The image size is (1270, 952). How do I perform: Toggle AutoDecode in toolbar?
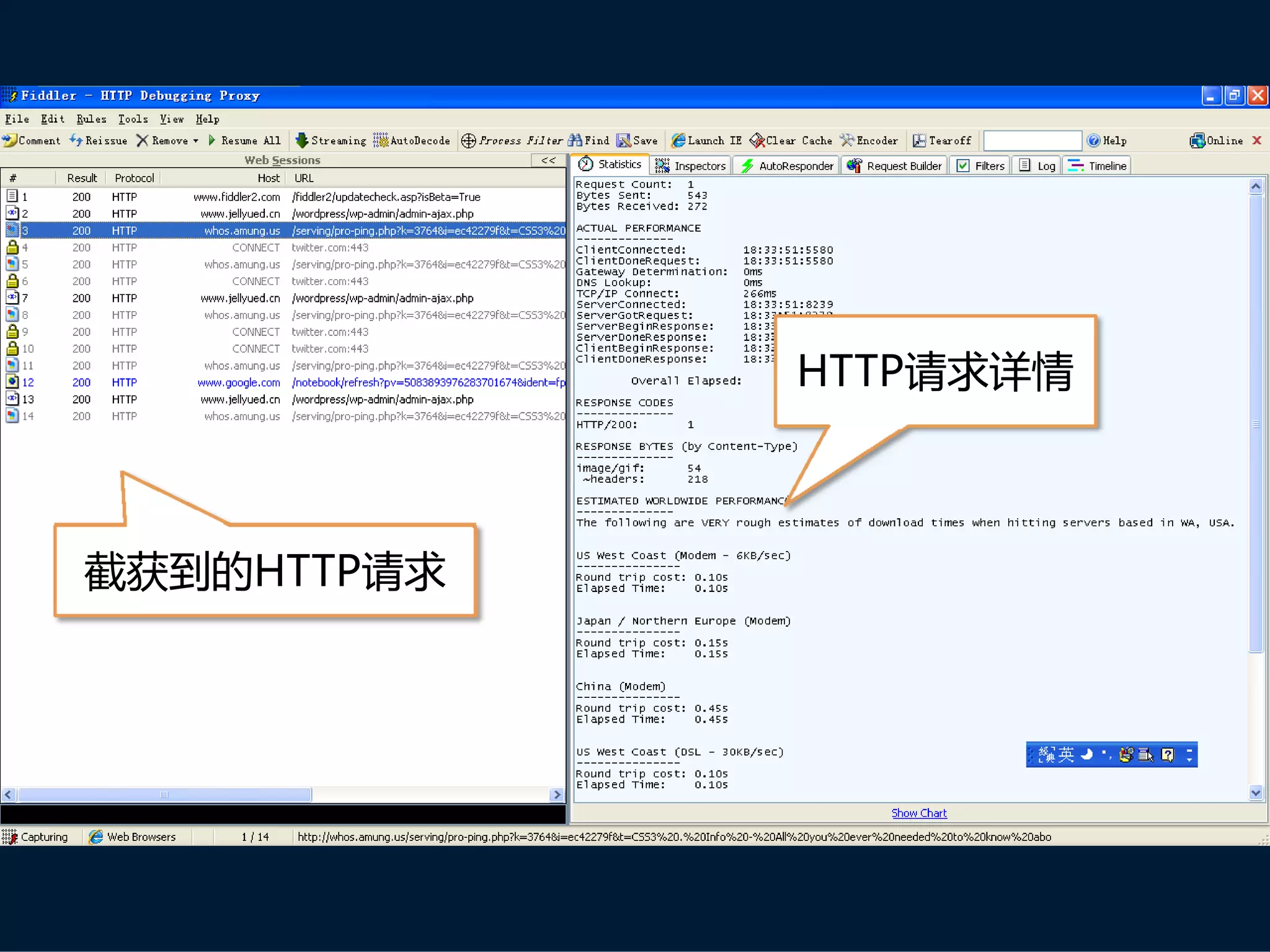[412, 141]
